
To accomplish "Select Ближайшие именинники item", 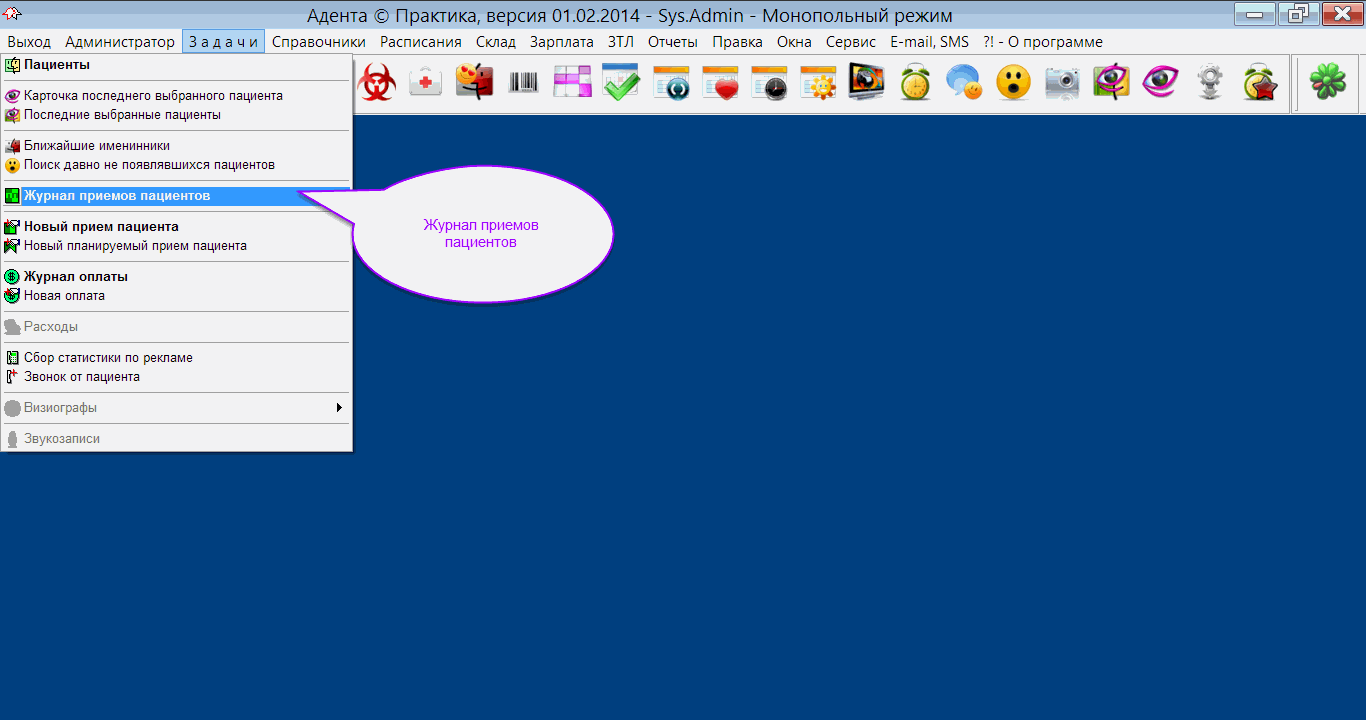I will point(97,146).
